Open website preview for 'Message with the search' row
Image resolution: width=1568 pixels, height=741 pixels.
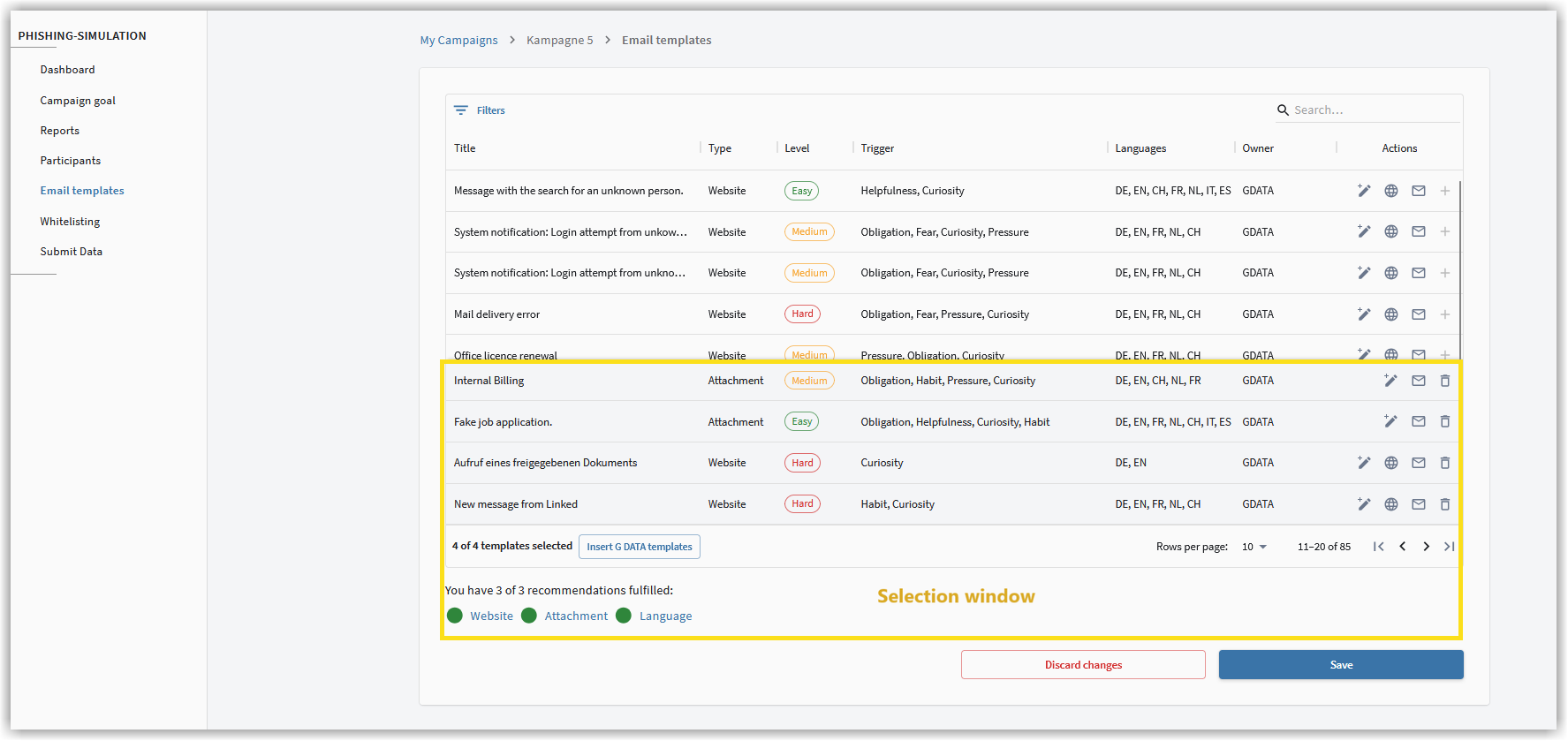(x=1391, y=191)
